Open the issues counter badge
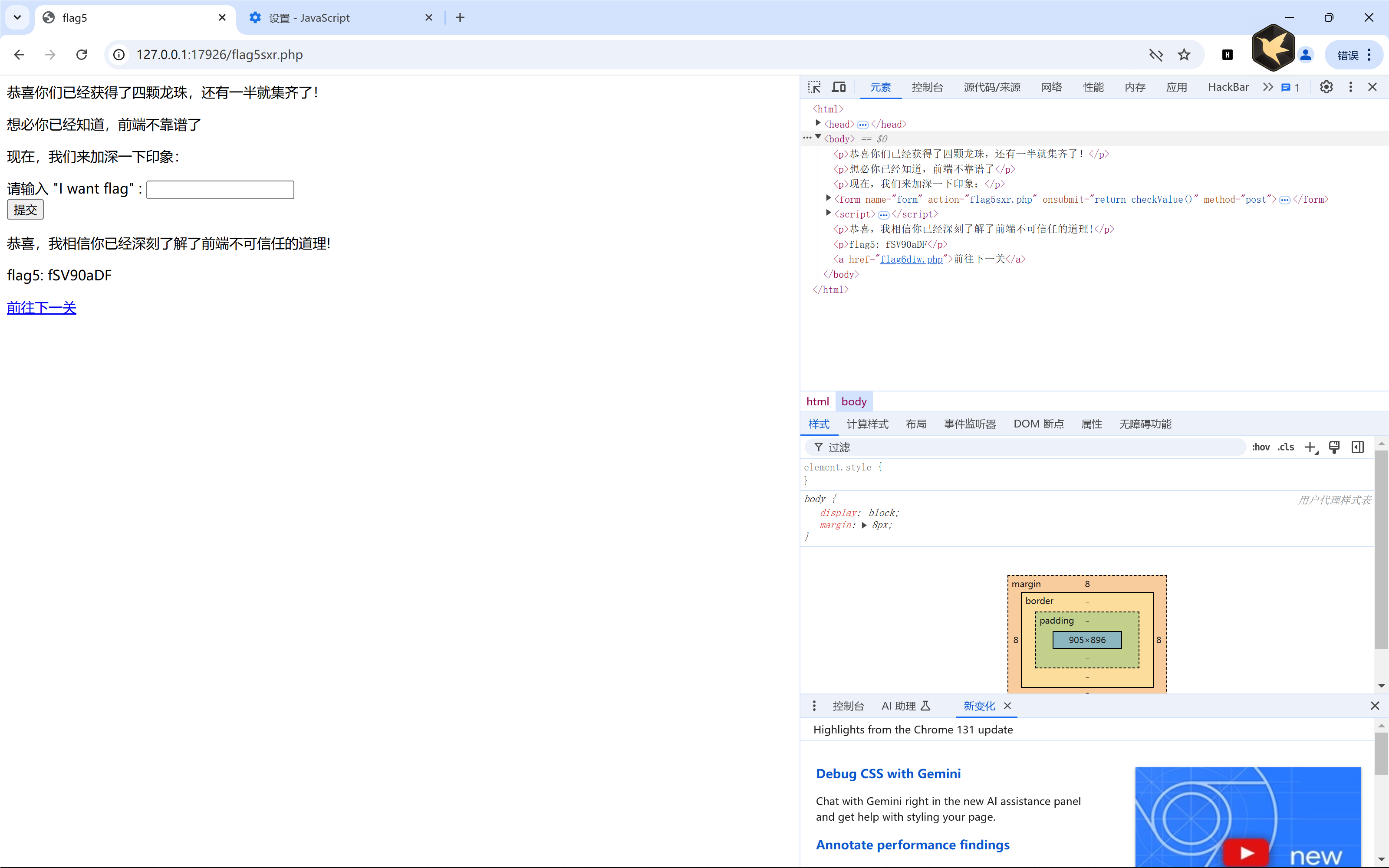 point(1290,87)
